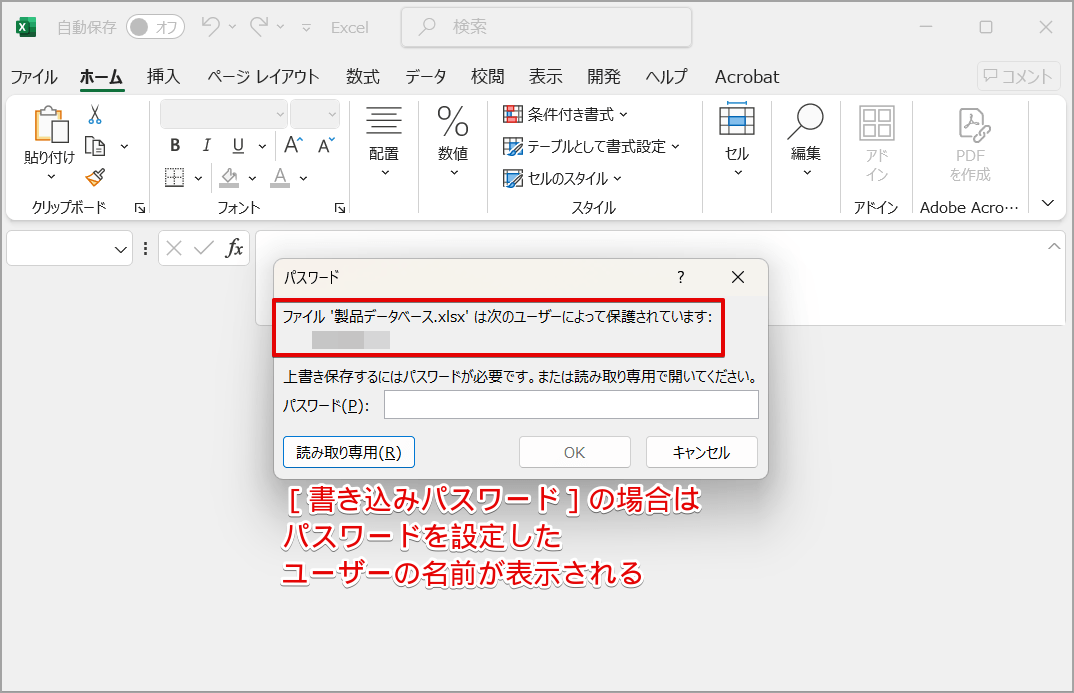1074x693 pixels.
Task: Open the Acrobat tab
Action: (747, 77)
